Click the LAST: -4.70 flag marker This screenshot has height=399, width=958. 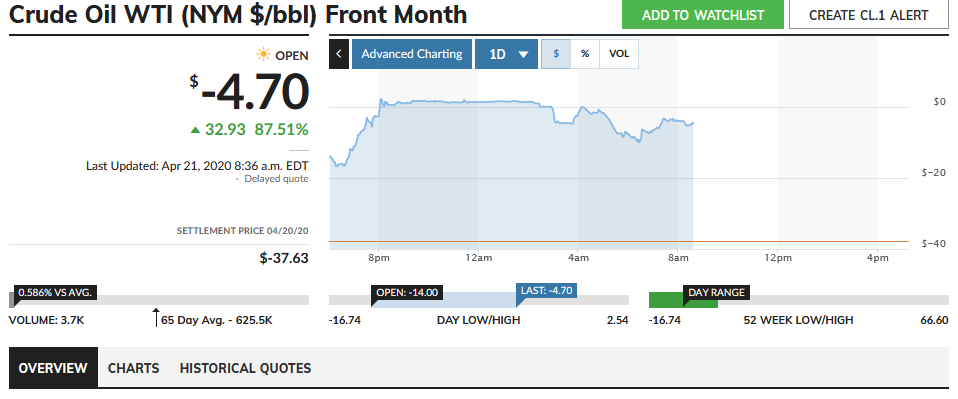coord(547,291)
